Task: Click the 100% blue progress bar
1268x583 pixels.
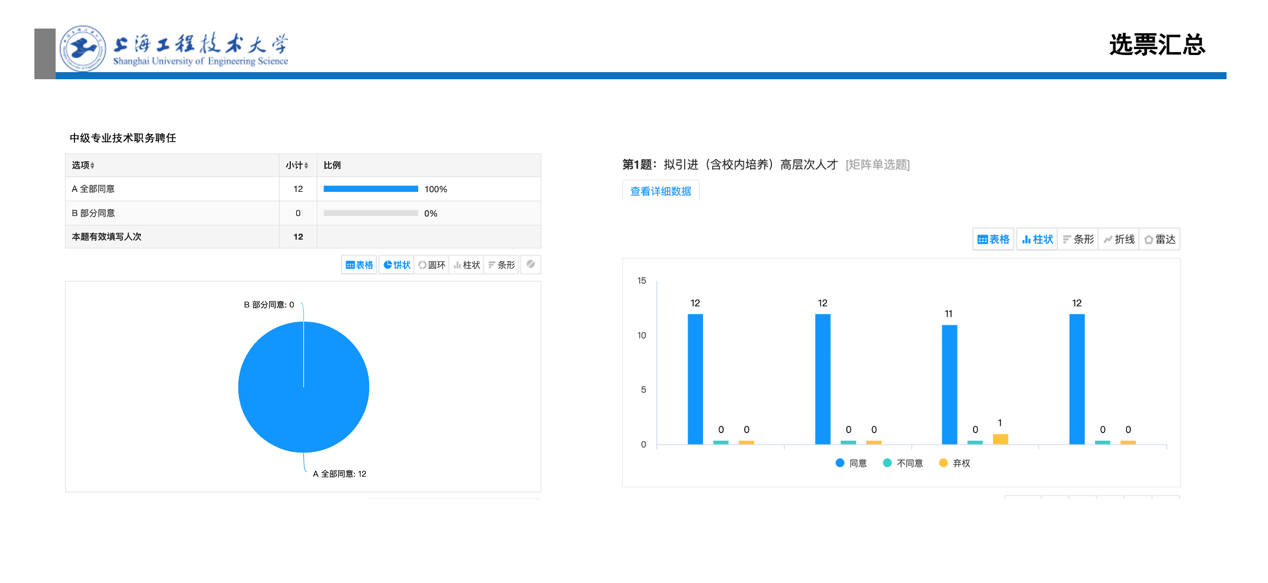Action: [370, 189]
